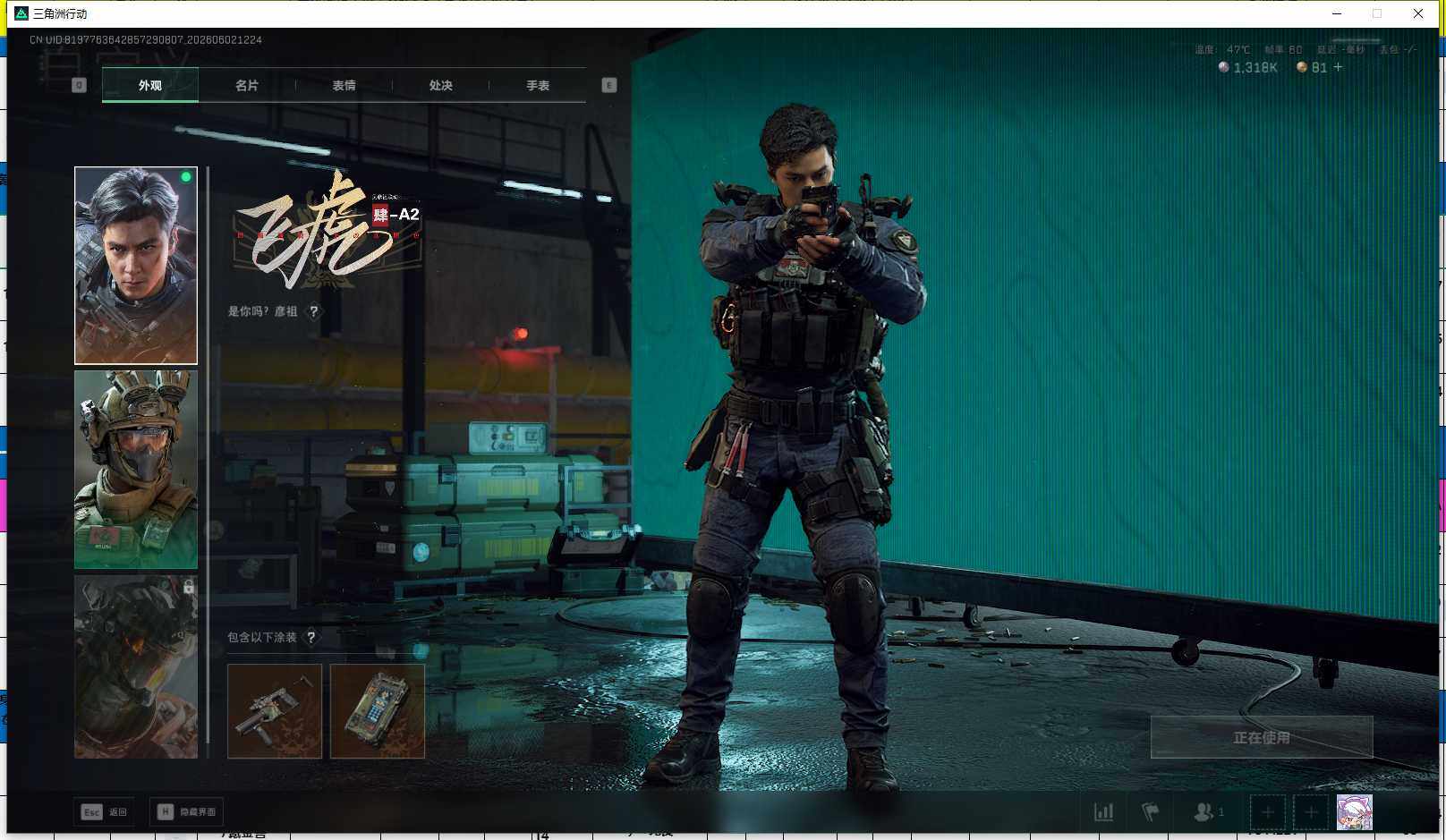Click the help icon beside 是你吗？彦祖
Screen dimensions: 1446x840
pyautogui.click(x=314, y=311)
